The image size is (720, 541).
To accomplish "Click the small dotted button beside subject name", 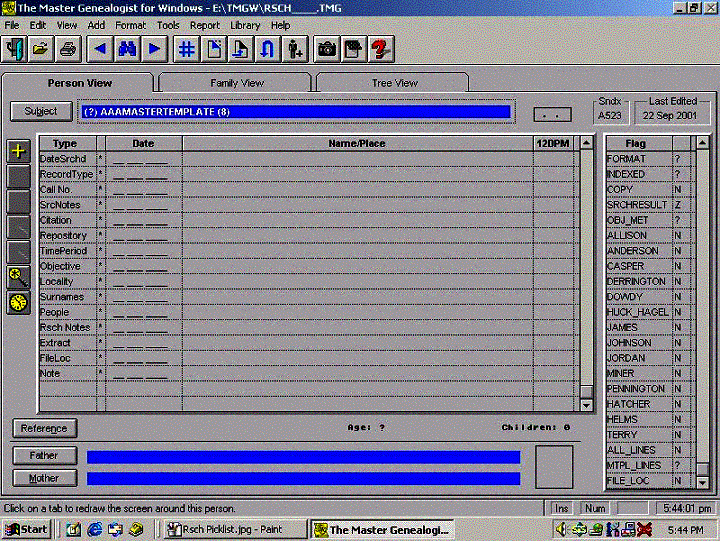I will click(x=552, y=114).
